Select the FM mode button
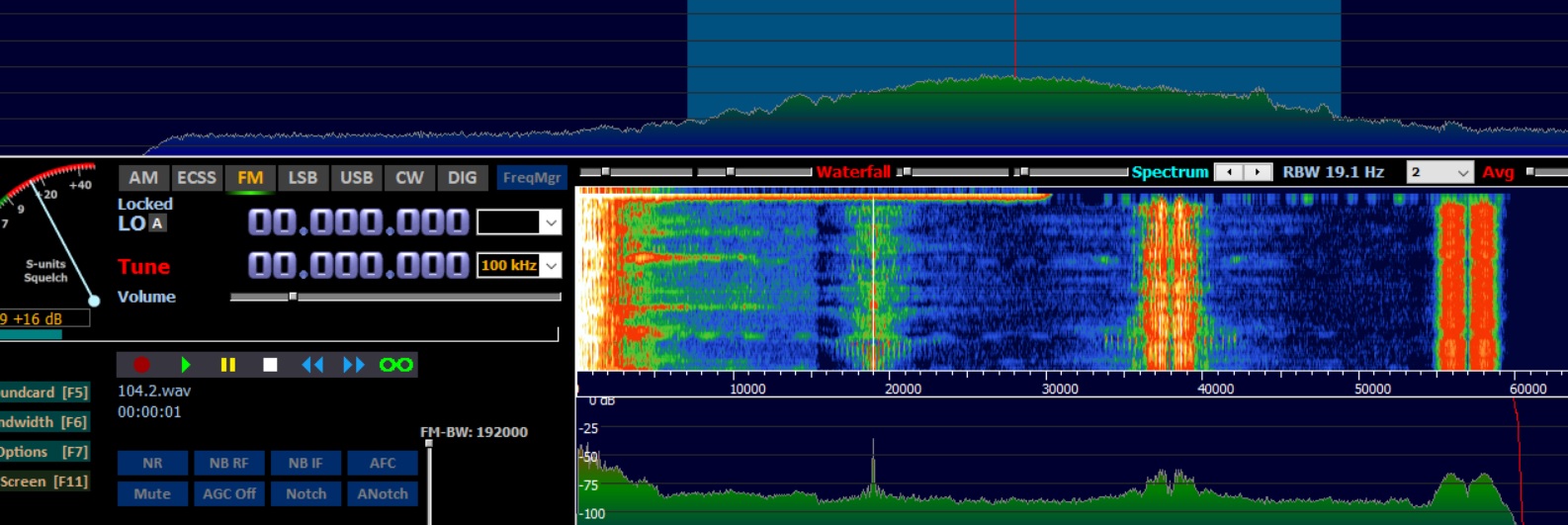 [250, 178]
